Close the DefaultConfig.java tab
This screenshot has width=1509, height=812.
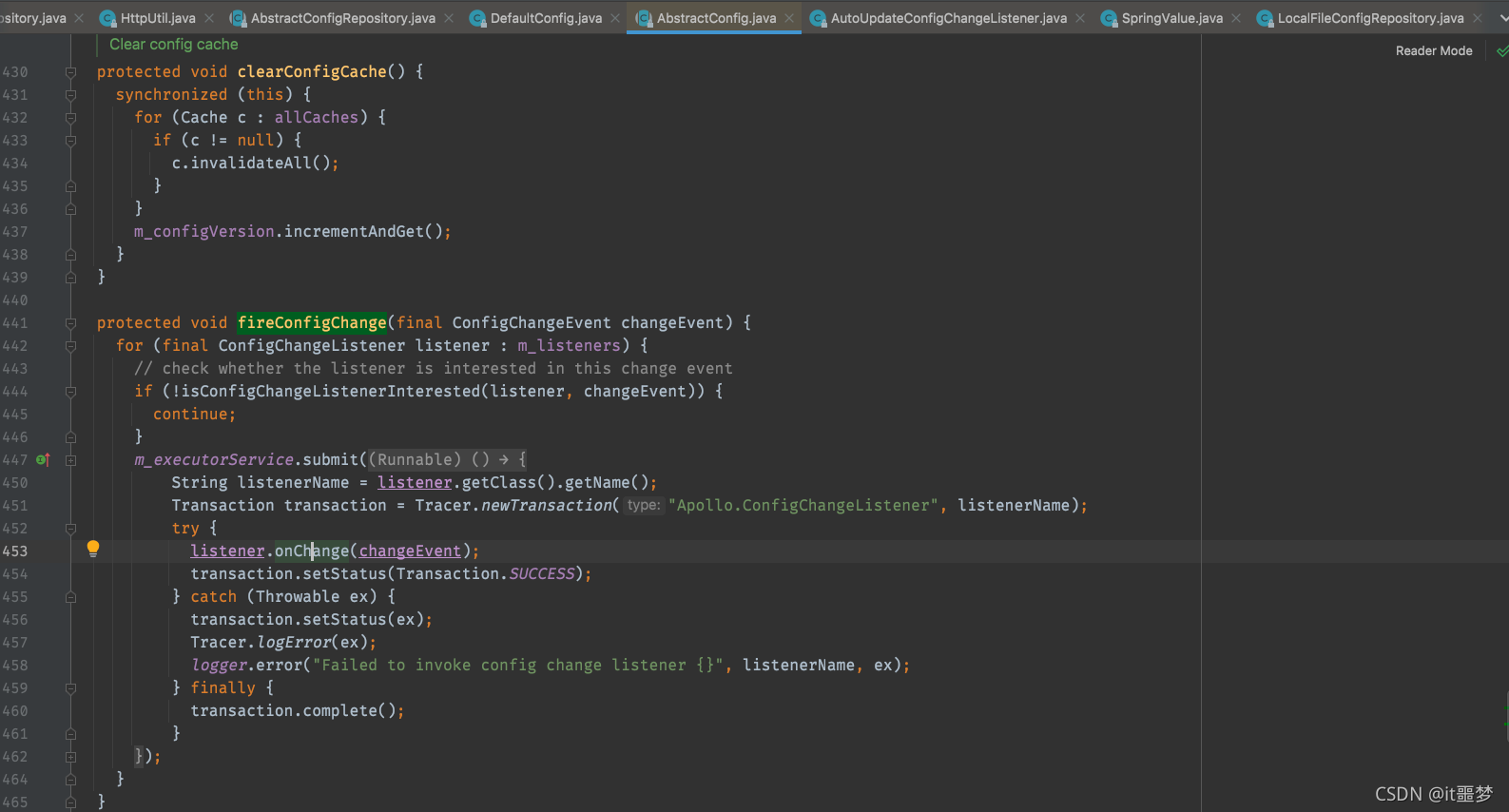[x=615, y=18]
